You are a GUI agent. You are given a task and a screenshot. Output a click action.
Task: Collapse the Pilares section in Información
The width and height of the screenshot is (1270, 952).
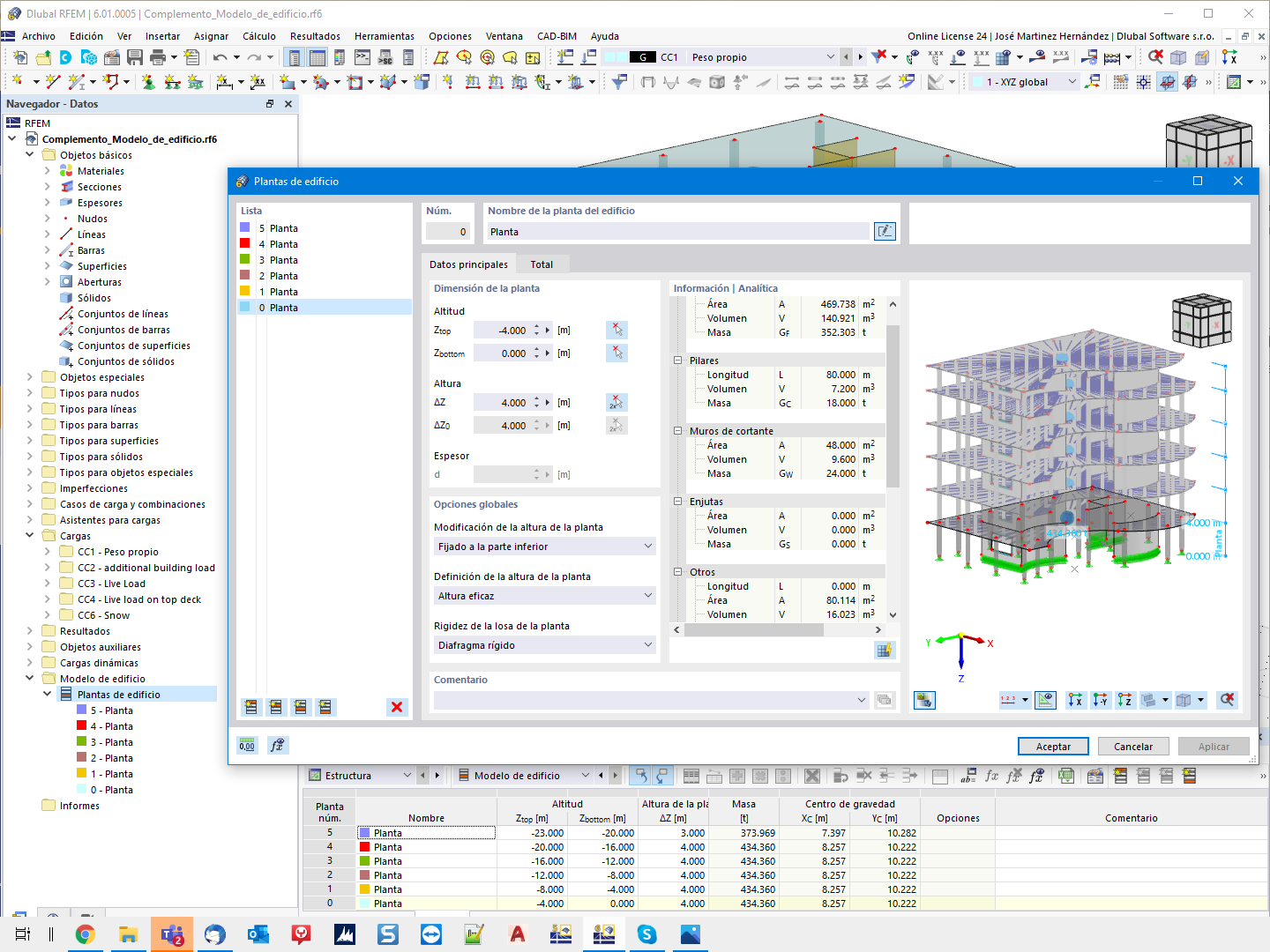(678, 361)
